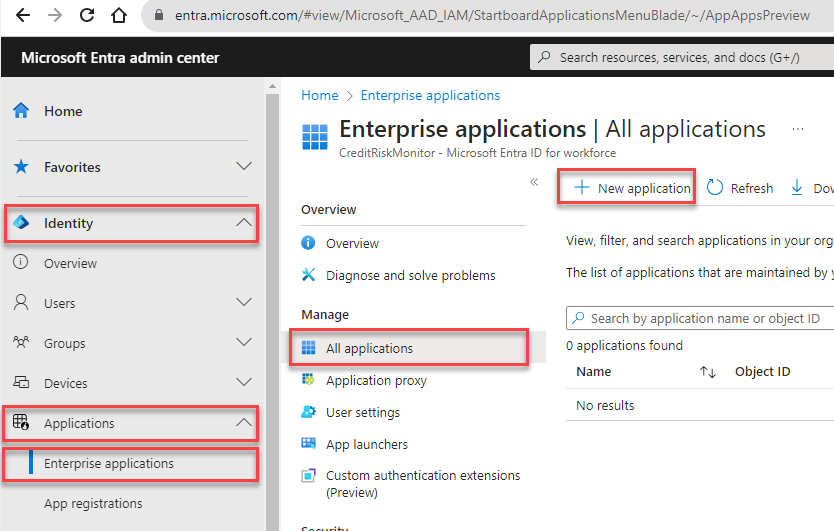Open Overview under Identity in sidebar
The image size is (834, 531).
tap(71, 263)
